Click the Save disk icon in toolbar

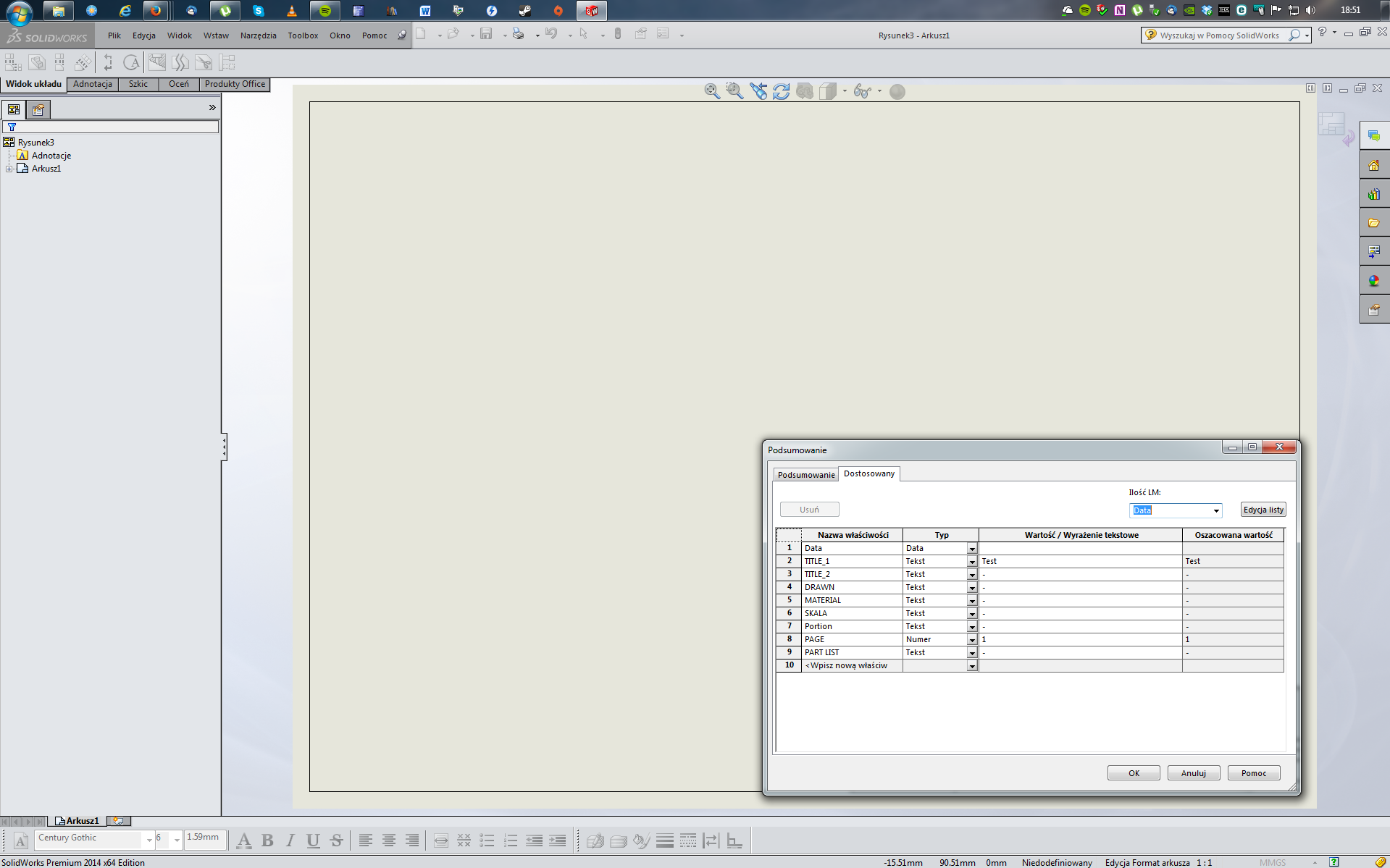coord(486,34)
